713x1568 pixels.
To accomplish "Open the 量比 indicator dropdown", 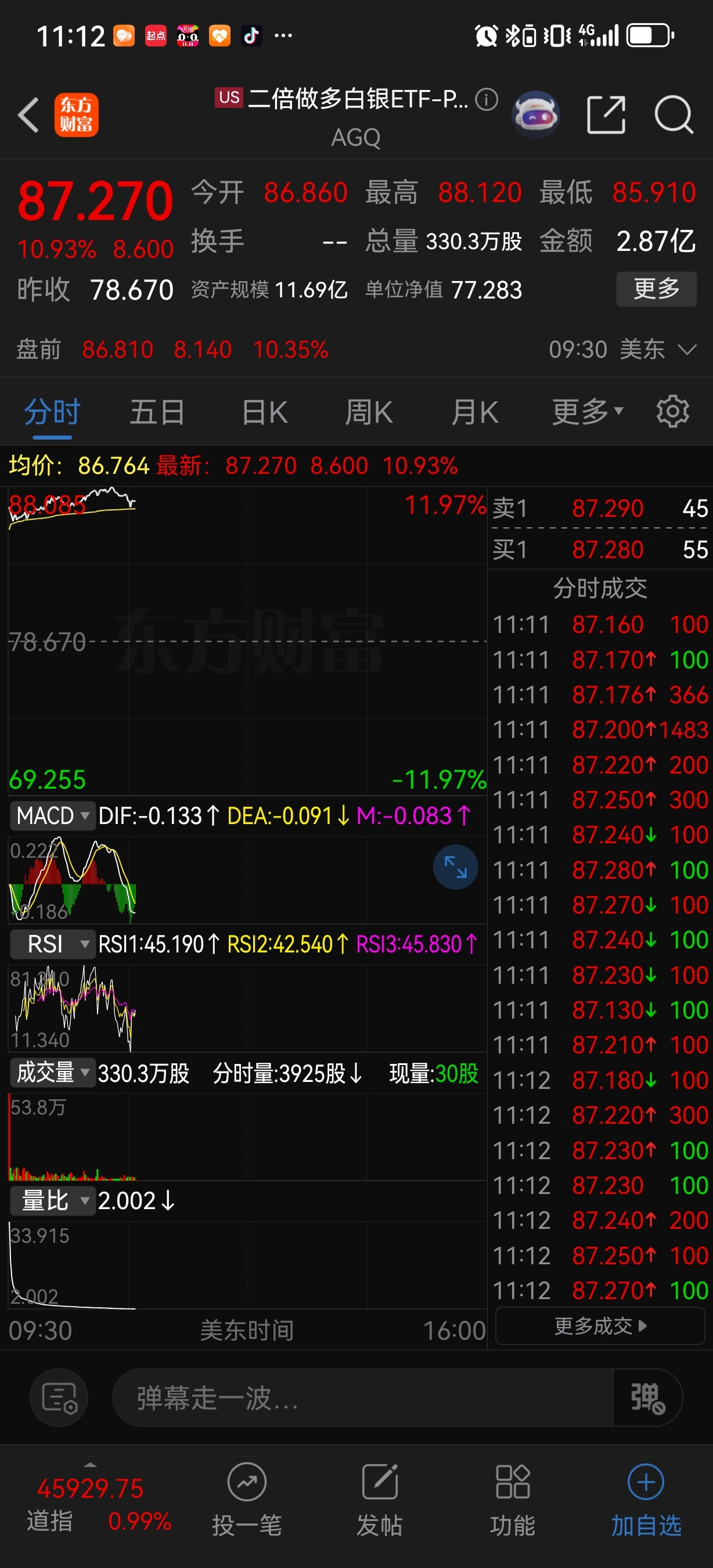I will 53,1200.
